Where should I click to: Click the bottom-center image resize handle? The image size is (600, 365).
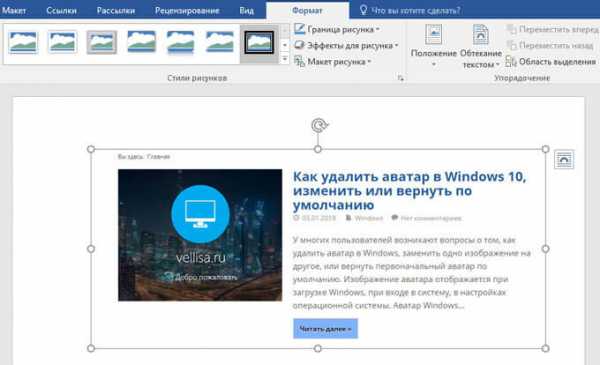(318, 349)
